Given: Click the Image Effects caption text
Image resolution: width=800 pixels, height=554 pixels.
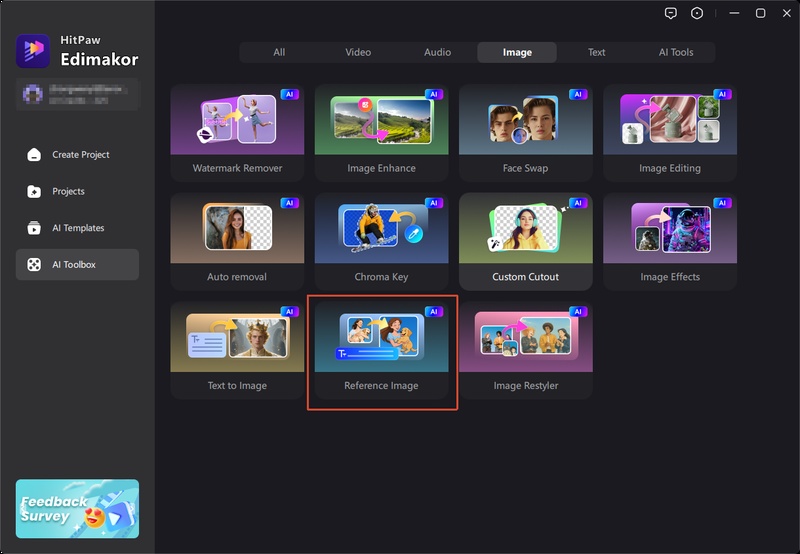Looking at the screenshot, I should pos(670,277).
